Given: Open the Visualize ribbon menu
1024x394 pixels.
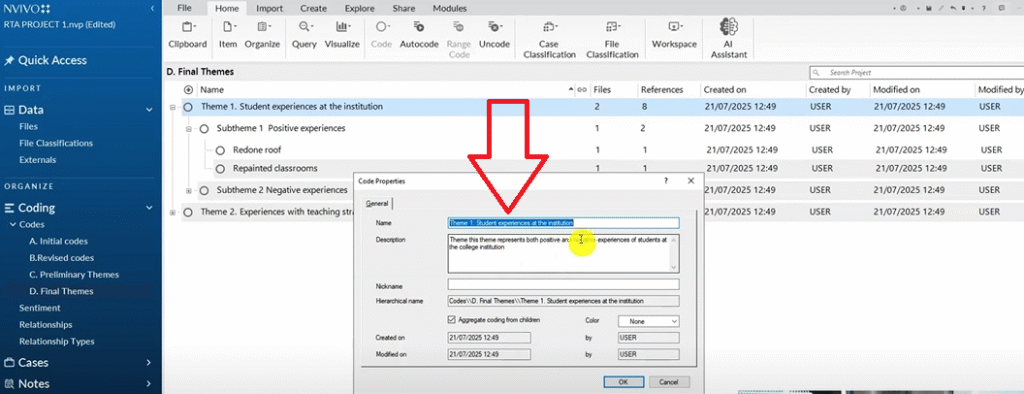Looking at the screenshot, I should (x=342, y=35).
